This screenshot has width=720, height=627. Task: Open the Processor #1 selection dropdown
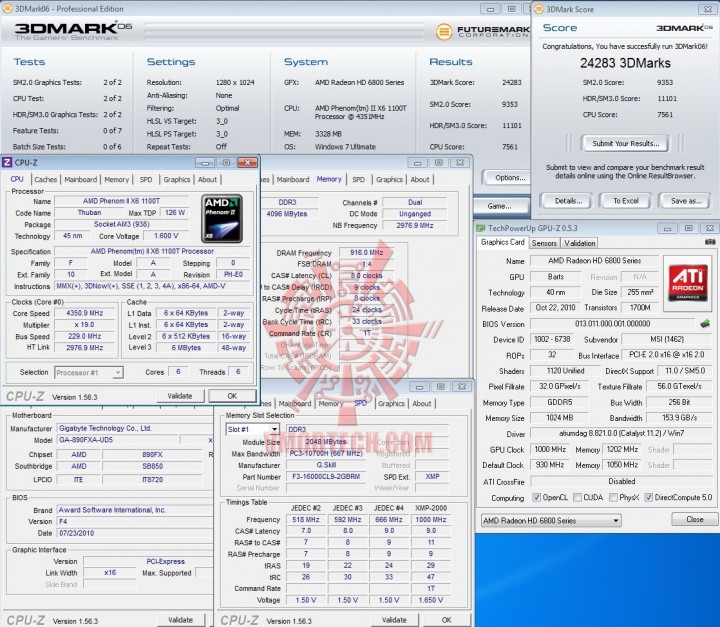pyautogui.click(x=89, y=373)
